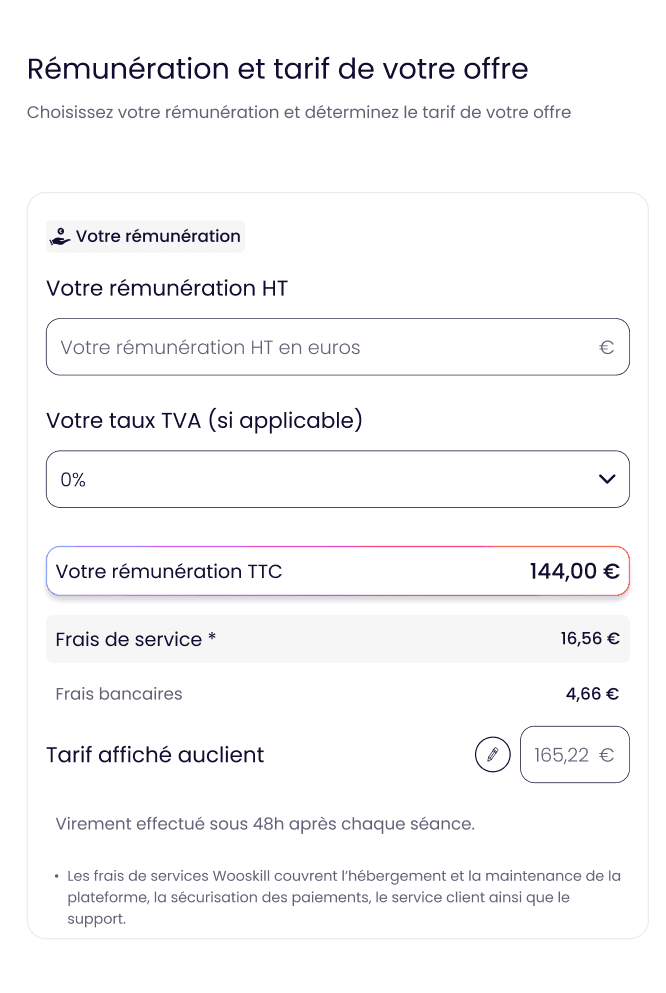This screenshot has height=993, width=666.
Task: Click the hand-with-coin icon in Votre rémunération badge
Action: (x=60, y=237)
